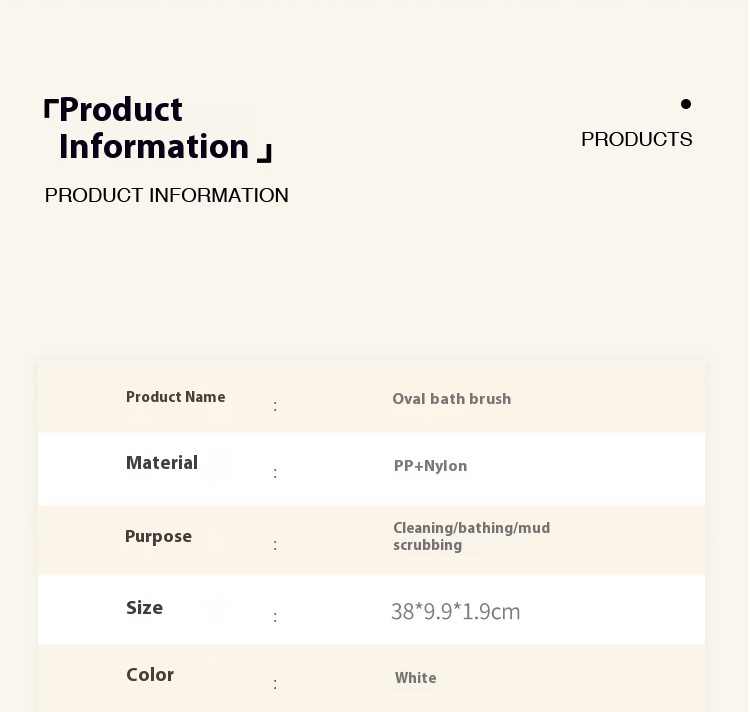Click the PP+Nylon material value
The height and width of the screenshot is (712, 750).
430,466
